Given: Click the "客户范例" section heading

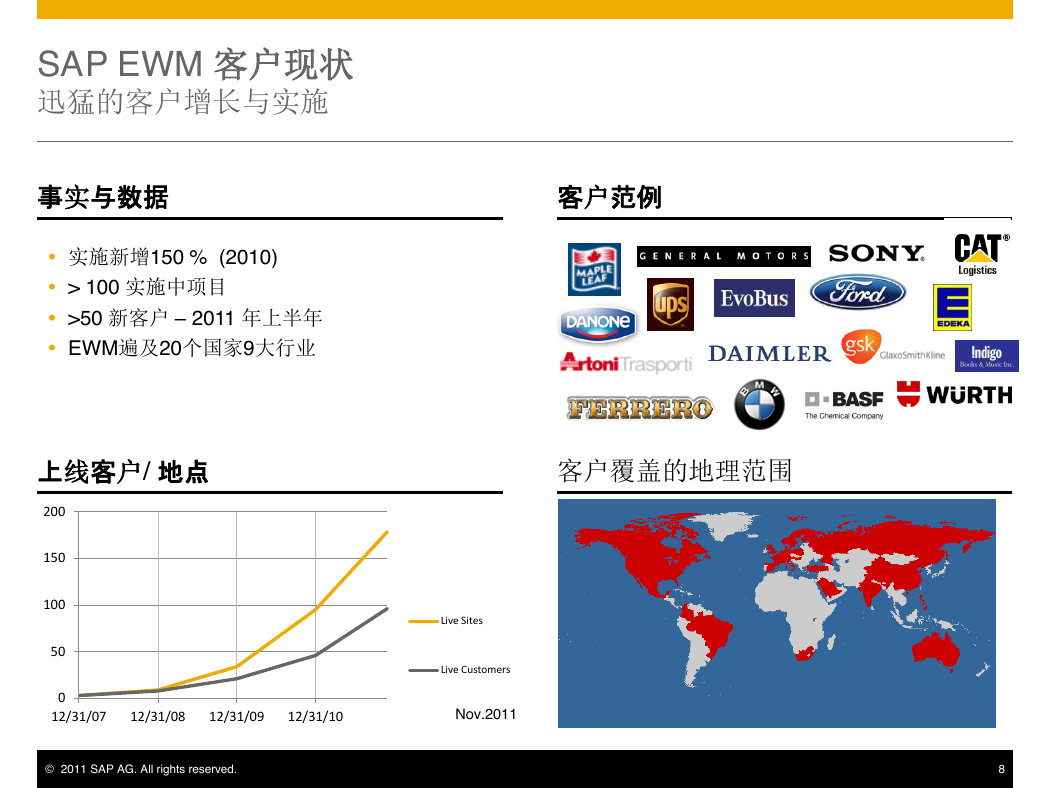Looking at the screenshot, I should (610, 198).
